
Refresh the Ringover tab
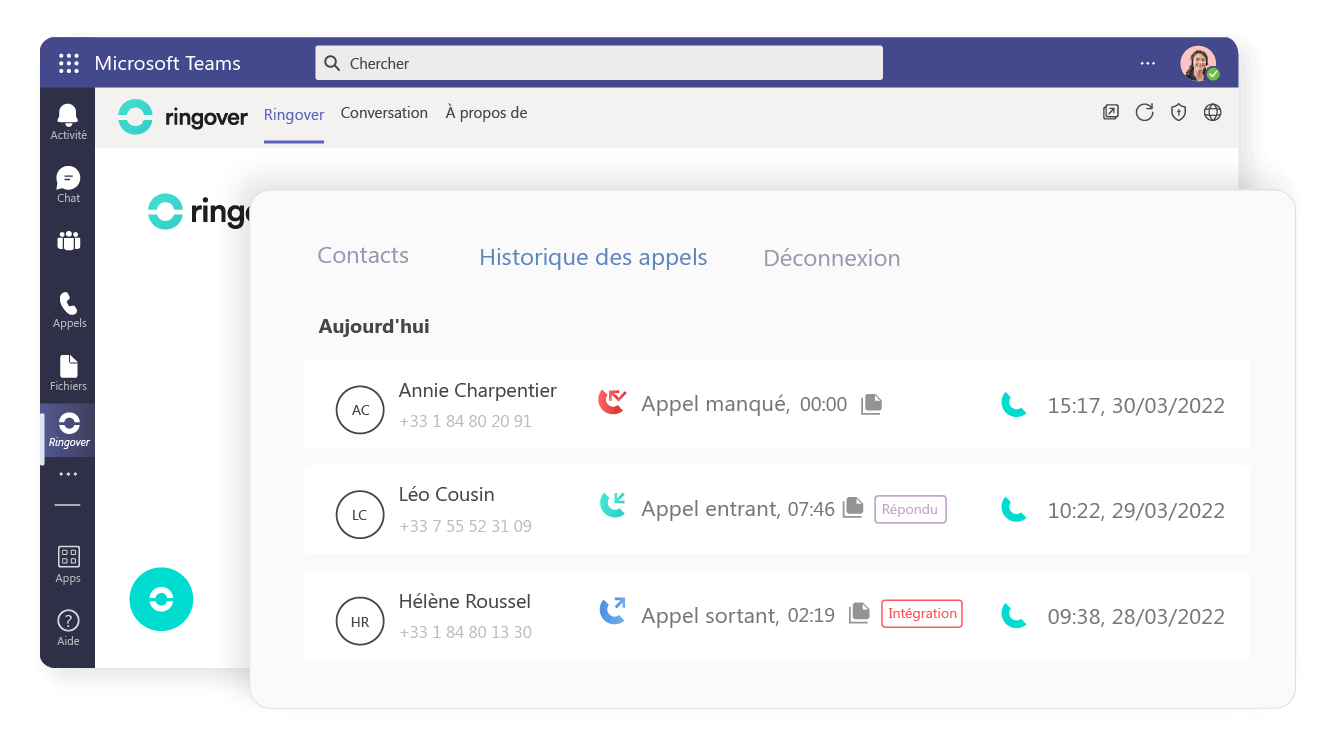pos(1144,112)
